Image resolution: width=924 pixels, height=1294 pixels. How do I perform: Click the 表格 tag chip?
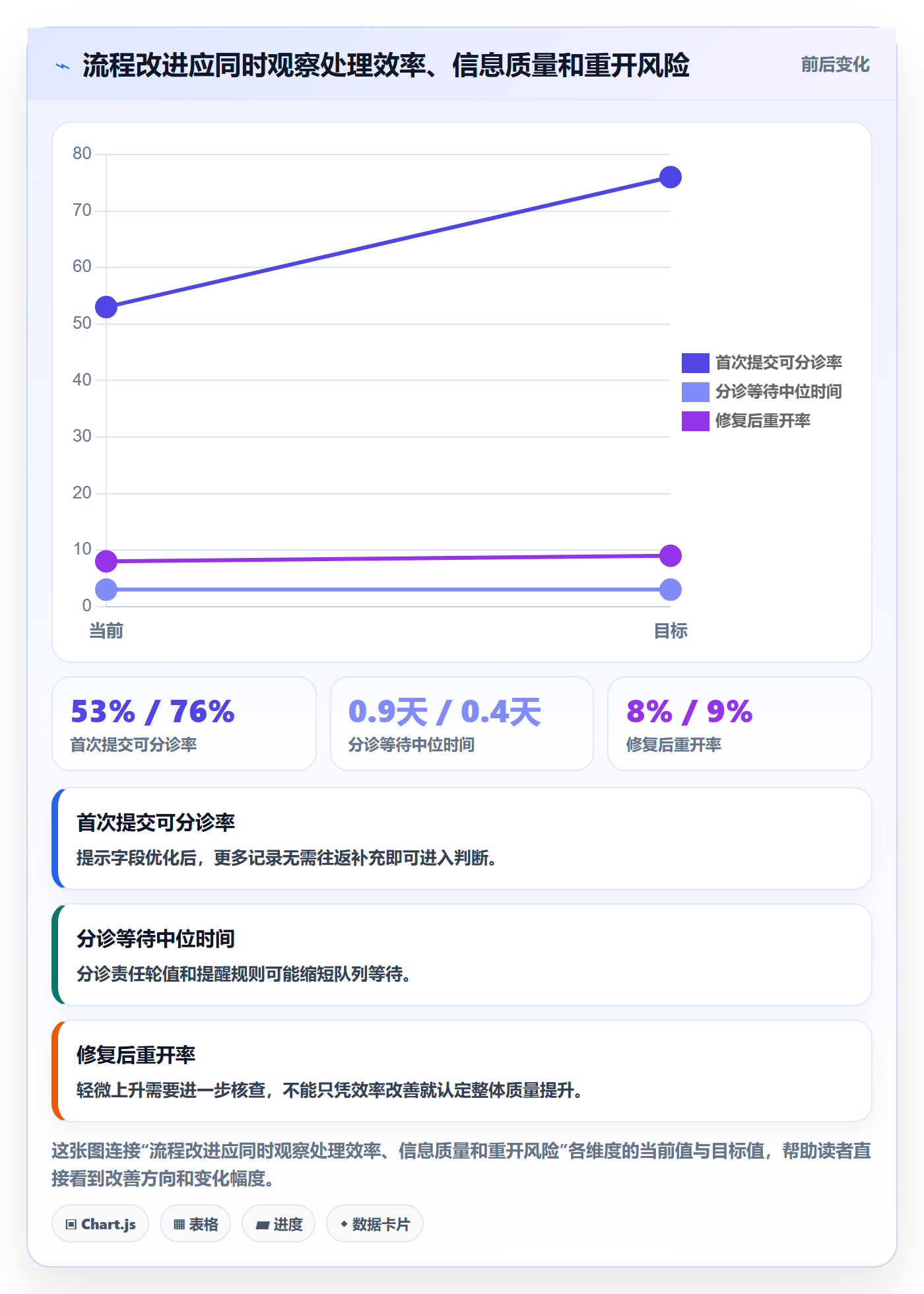pos(195,1224)
